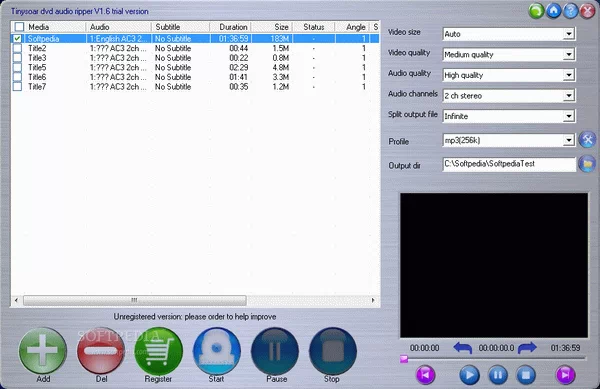Click the preview seek slider handle
This screenshot has width=600, height=389.
click(x=404, y=359)
